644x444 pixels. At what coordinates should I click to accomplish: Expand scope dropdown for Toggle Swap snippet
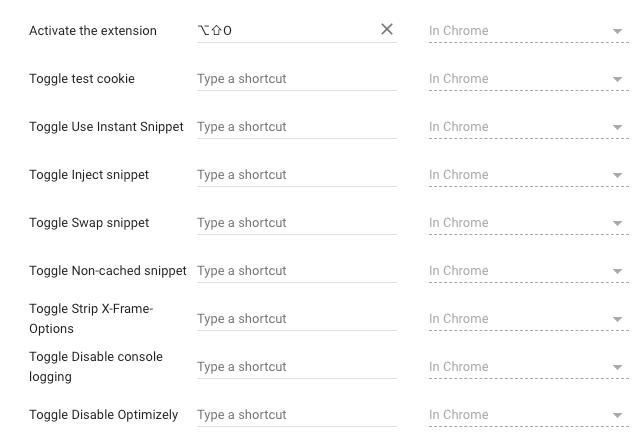point(529,223)
